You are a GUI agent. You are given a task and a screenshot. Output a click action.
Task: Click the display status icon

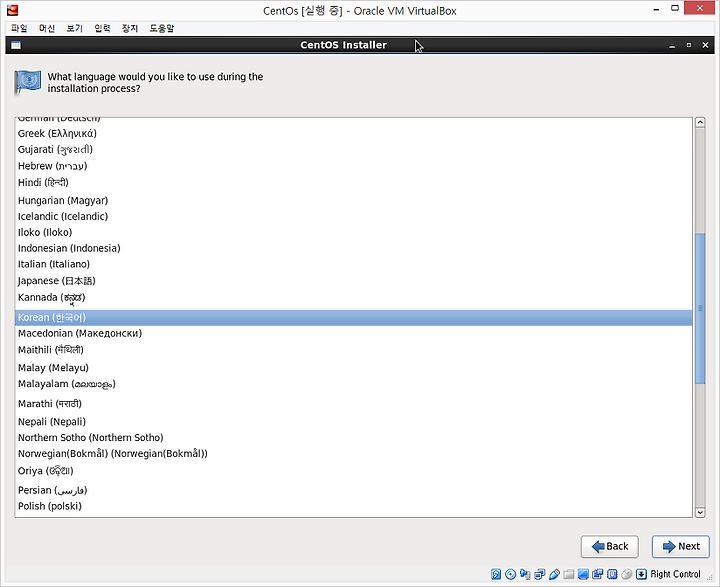(583, 574)
